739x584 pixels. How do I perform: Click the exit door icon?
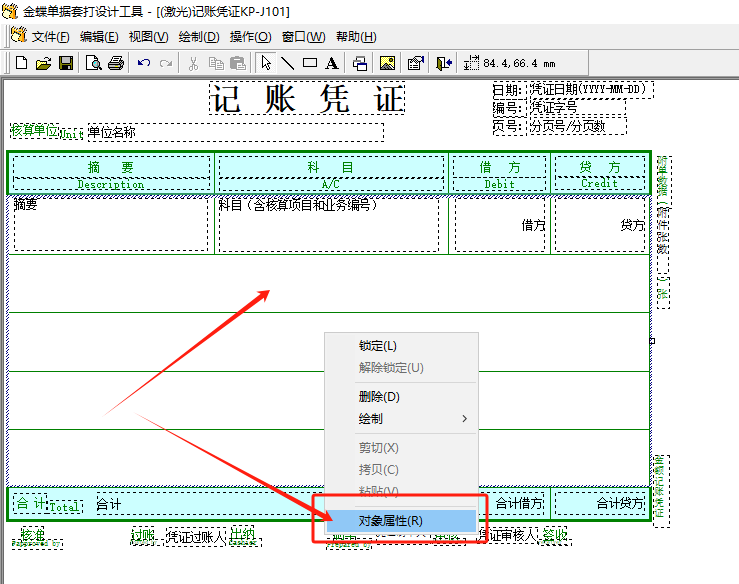pos(443,63)
